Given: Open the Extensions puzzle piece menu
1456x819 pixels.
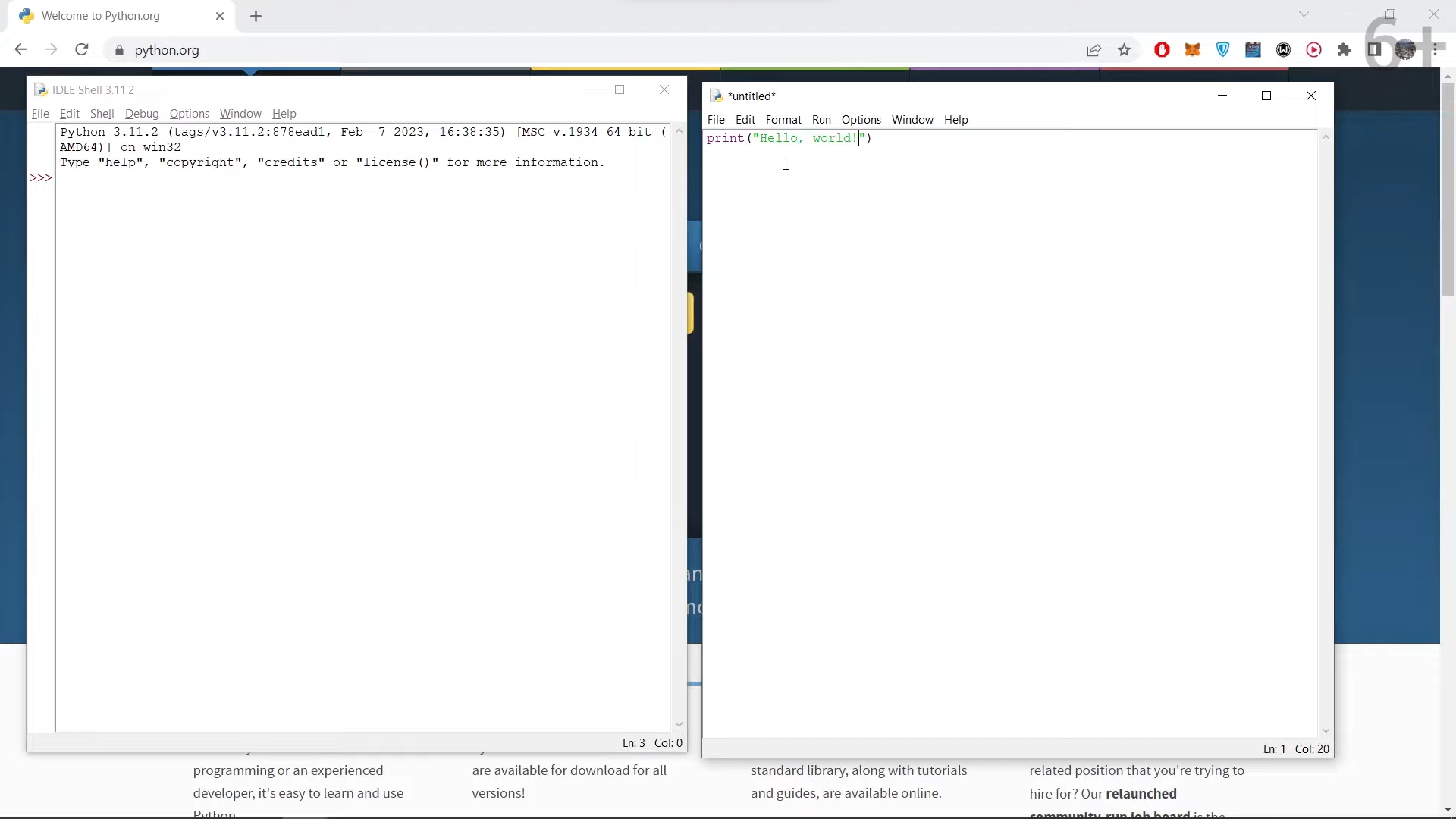Looking at the screenshot, I should [1345, 50].
